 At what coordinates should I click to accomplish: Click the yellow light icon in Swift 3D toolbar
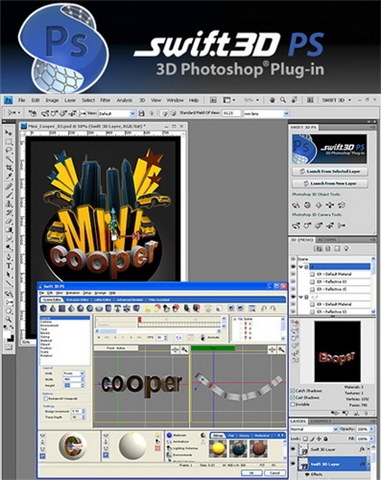pyautogui.click(x=147, y=308)
